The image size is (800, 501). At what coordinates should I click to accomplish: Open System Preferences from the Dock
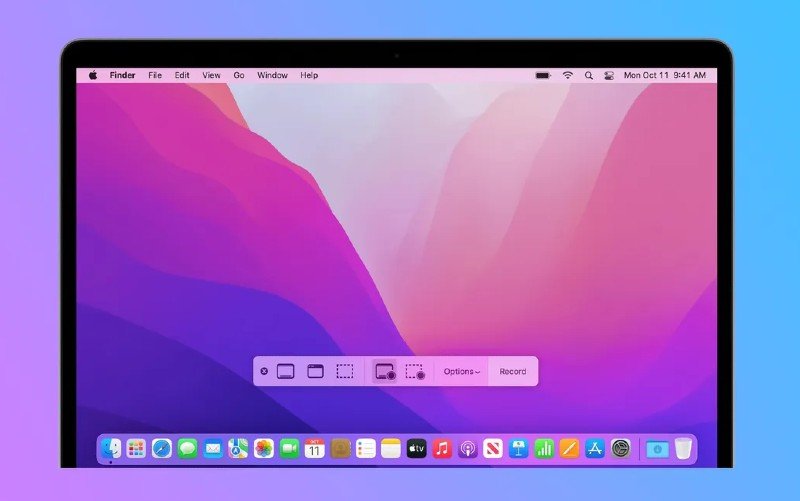[621, 448]
